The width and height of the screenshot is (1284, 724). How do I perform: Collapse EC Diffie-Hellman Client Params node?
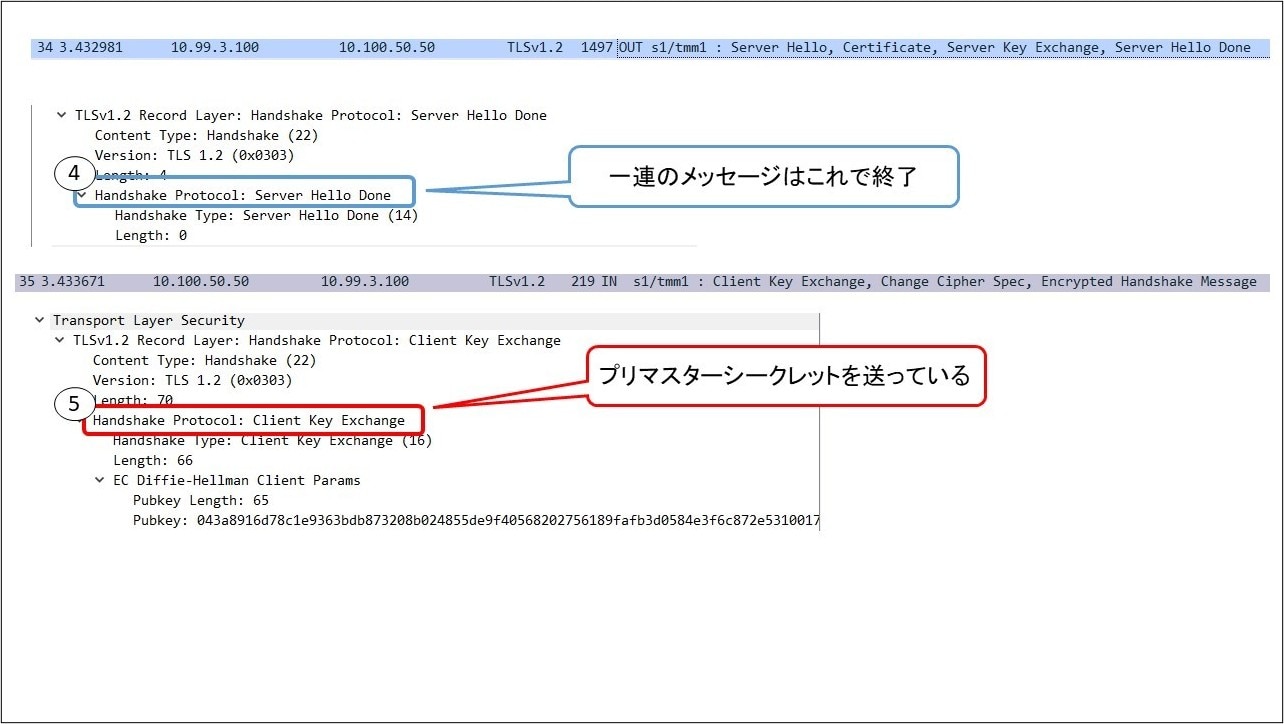point(100,481)
